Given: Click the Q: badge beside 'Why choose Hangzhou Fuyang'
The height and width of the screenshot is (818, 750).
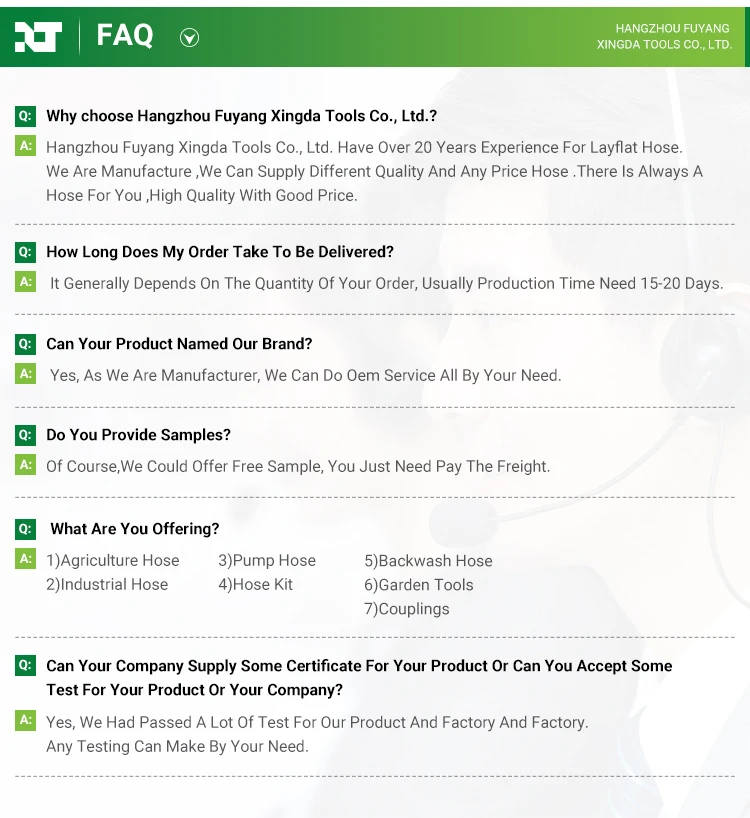Looking at the screenshot, I should 25,115.
